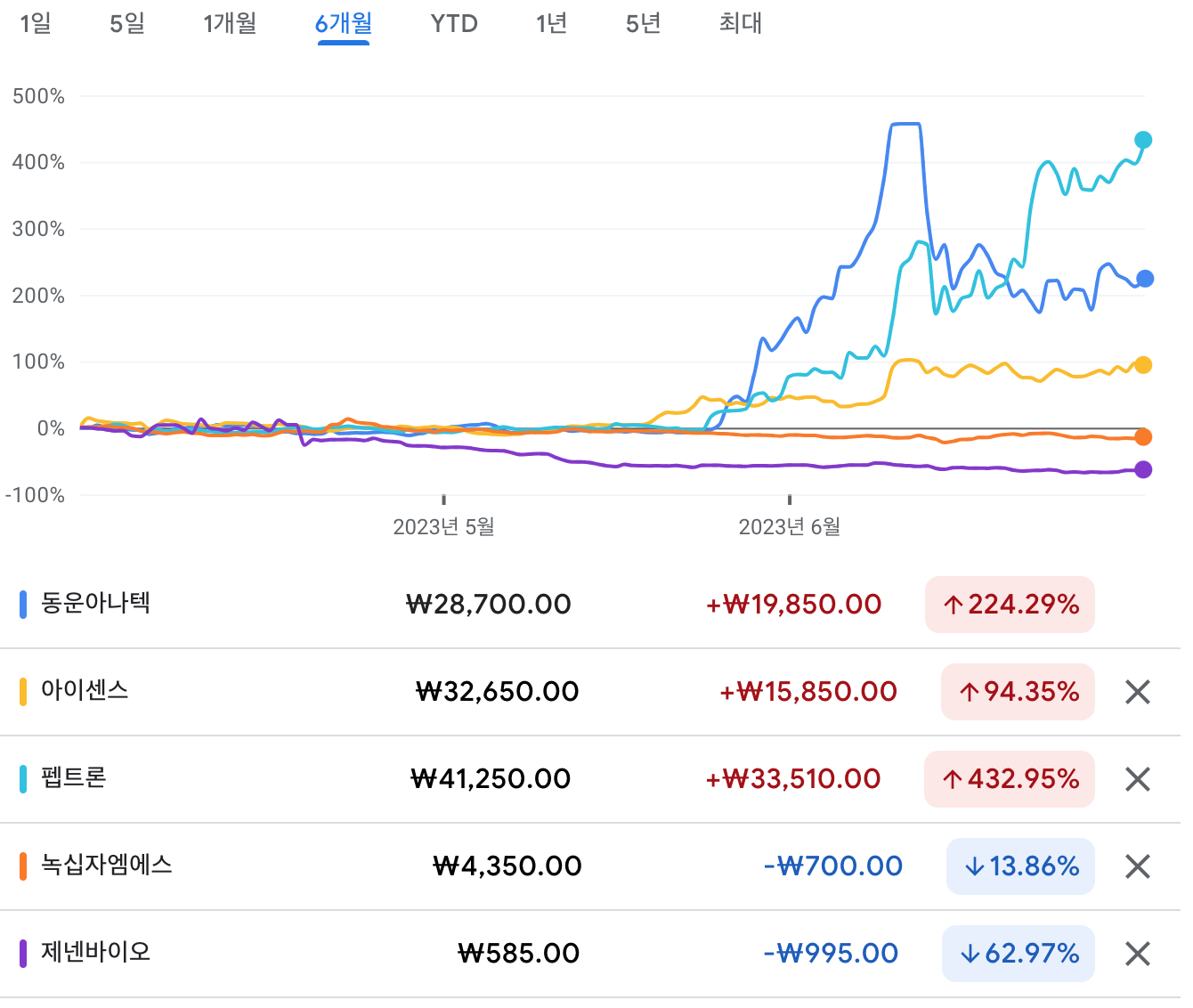Click the ₩585.00 price value
1193x1008 pixels.
(x=518, y=954)
